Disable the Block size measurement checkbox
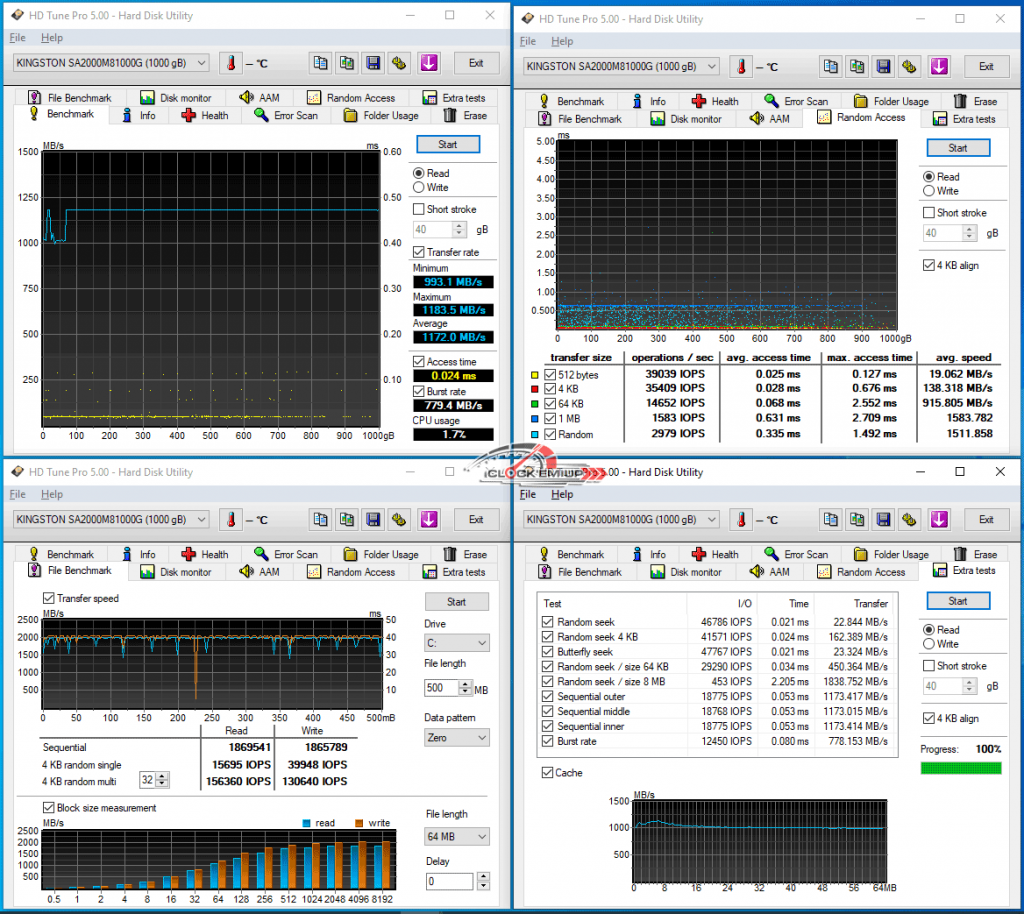 49,807
